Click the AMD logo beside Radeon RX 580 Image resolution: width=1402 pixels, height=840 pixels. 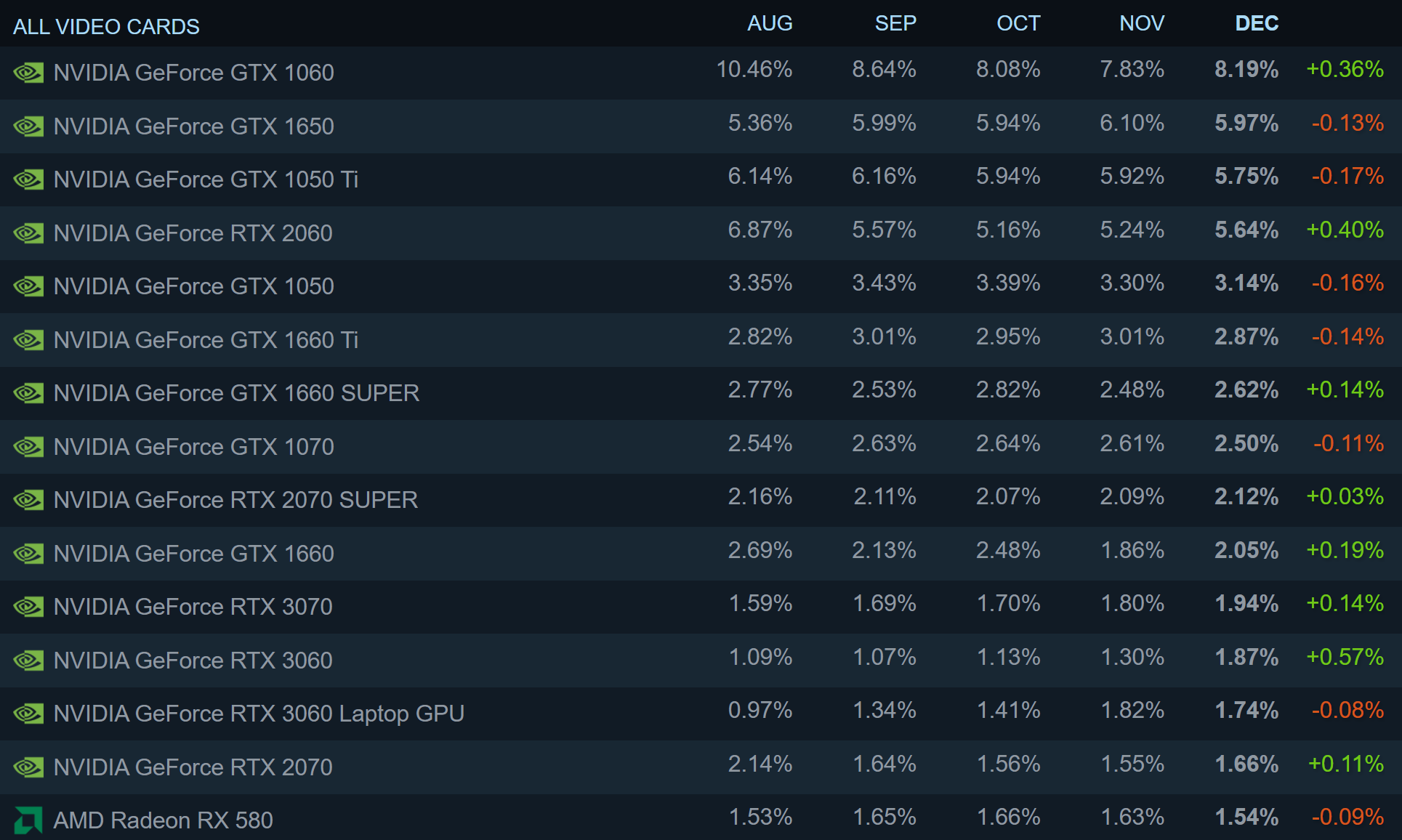[x=28, y=820]
